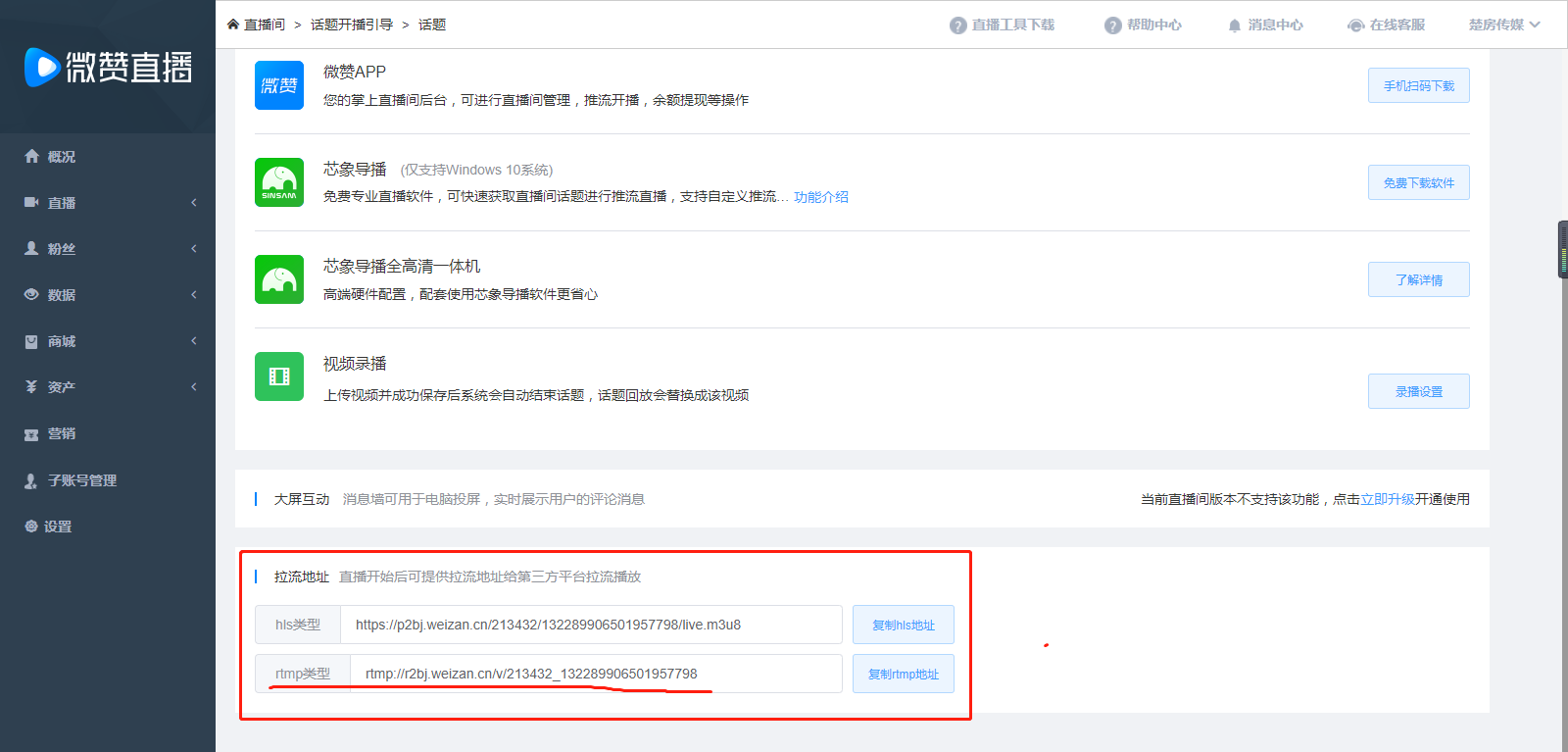The height and width of the screenshot is (752, 1568).
Task: Click the bell icon beside 消息中心
Action: 1235,25
